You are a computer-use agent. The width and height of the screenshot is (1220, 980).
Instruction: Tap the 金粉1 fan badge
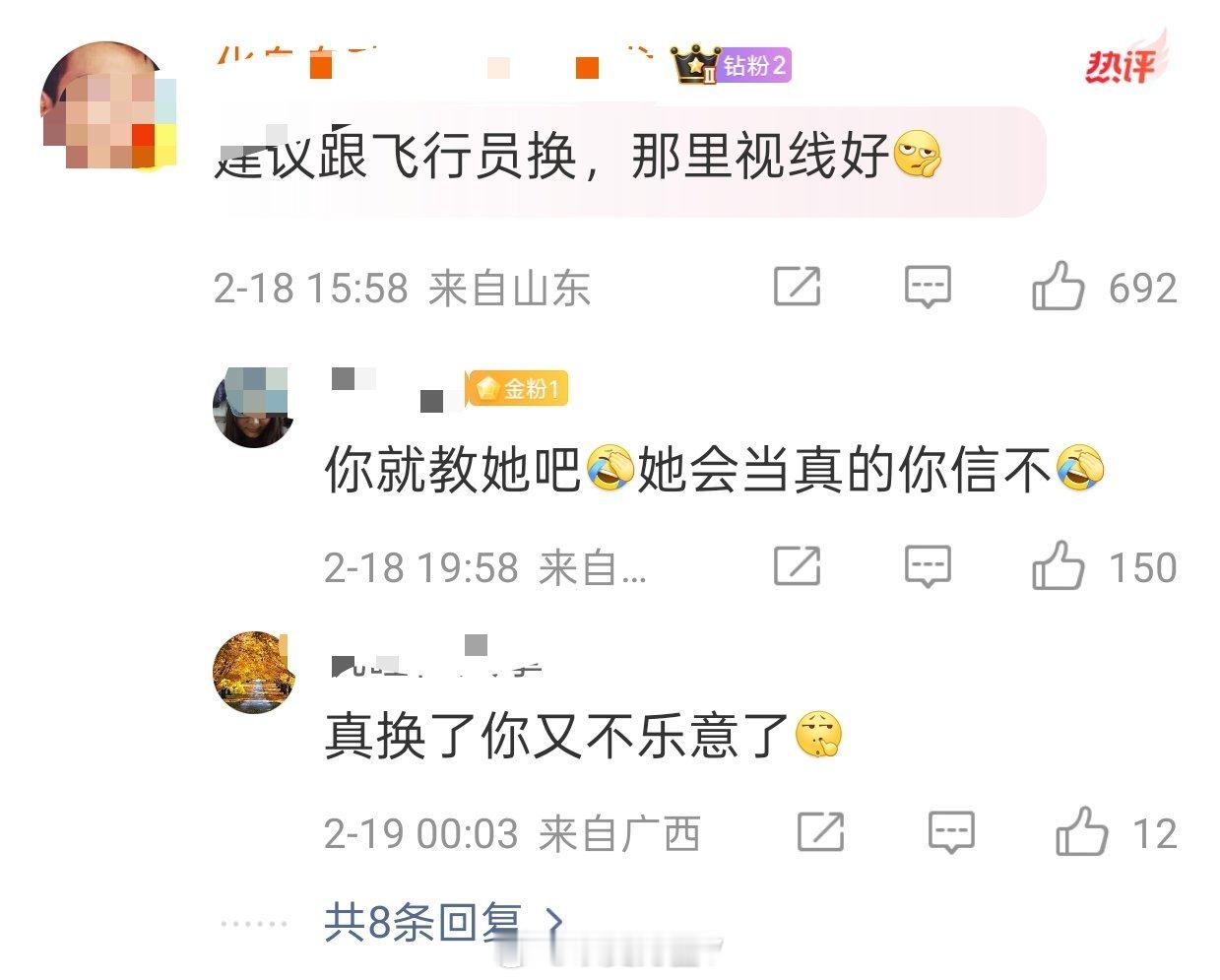[518, 389]
